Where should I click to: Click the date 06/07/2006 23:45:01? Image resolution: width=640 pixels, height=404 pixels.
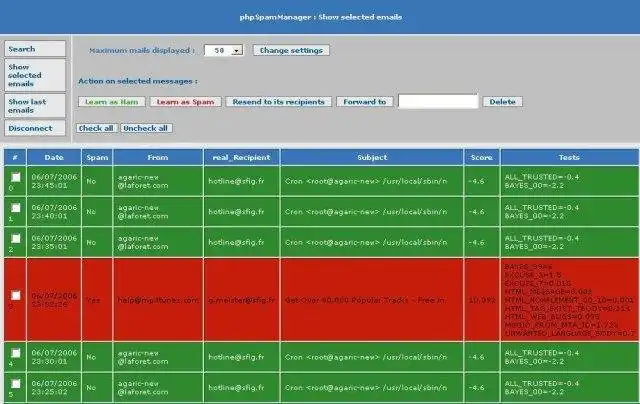[54, 181]
